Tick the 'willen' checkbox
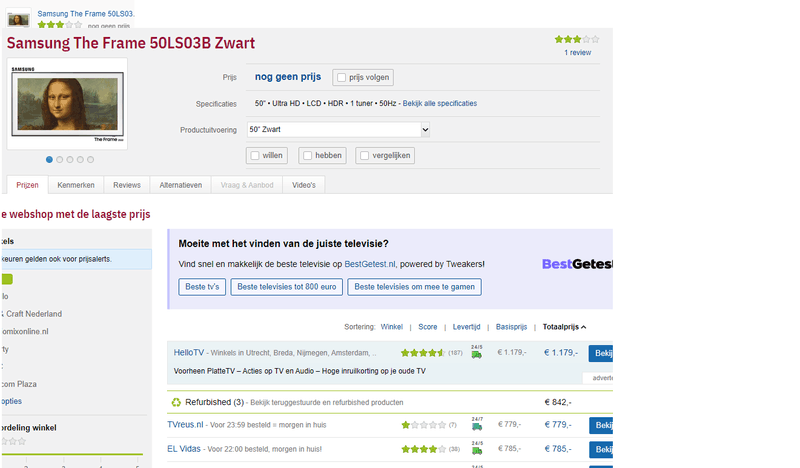This screenshot has width=800, height=468. (x=255, y=156)
